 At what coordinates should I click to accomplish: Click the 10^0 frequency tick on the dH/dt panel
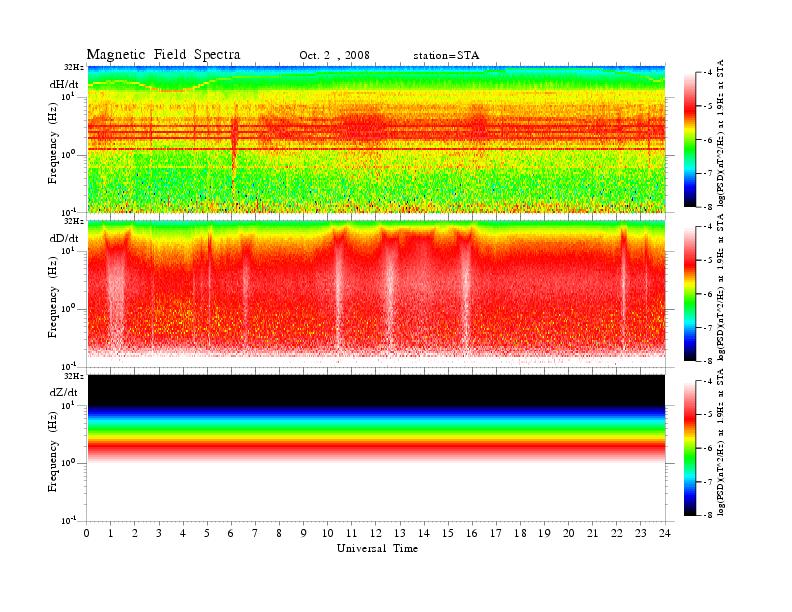point(68,155)
